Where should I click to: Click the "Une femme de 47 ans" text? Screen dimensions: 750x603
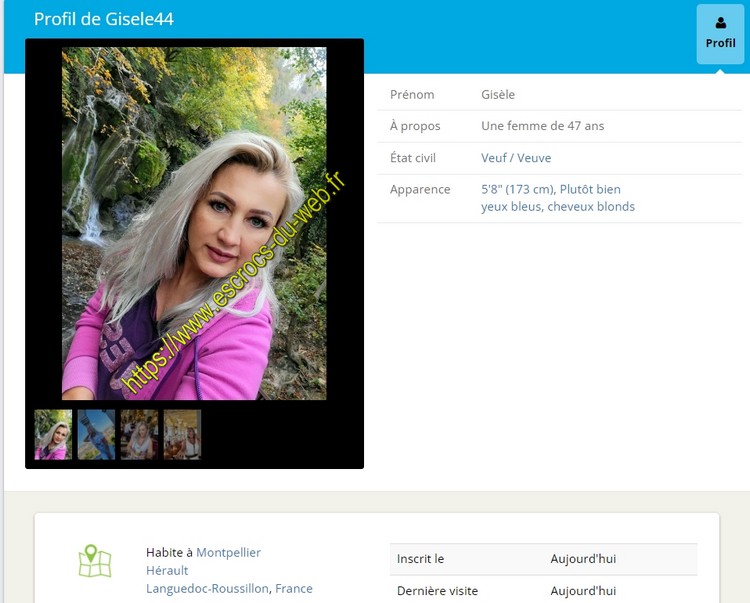click(542, 126)
